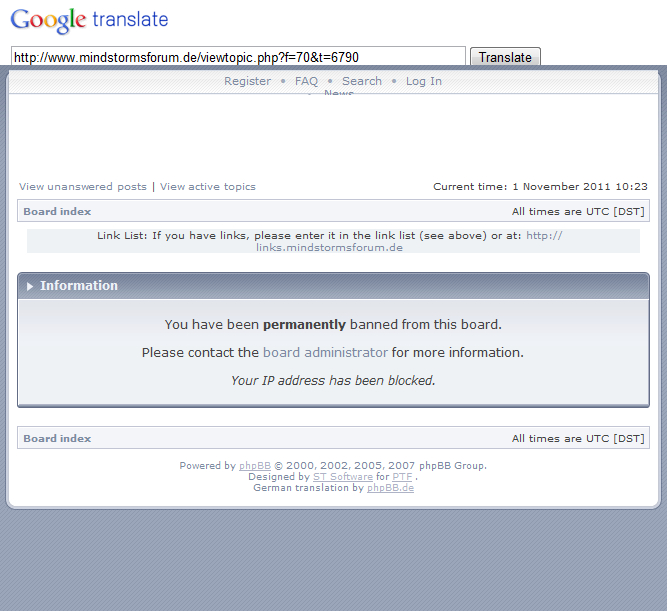Open the PTF link in footer
Screen dimensions: 667x611
[x=402, y=477]
